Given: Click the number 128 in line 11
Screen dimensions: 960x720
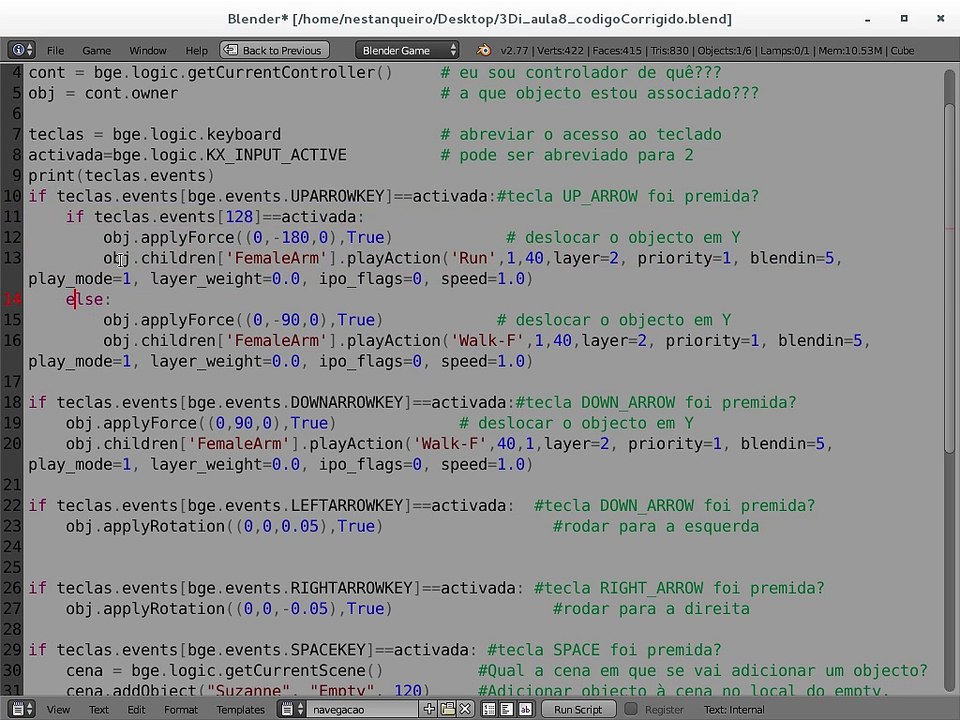Looking at the screenshot, I should (239, 217).
